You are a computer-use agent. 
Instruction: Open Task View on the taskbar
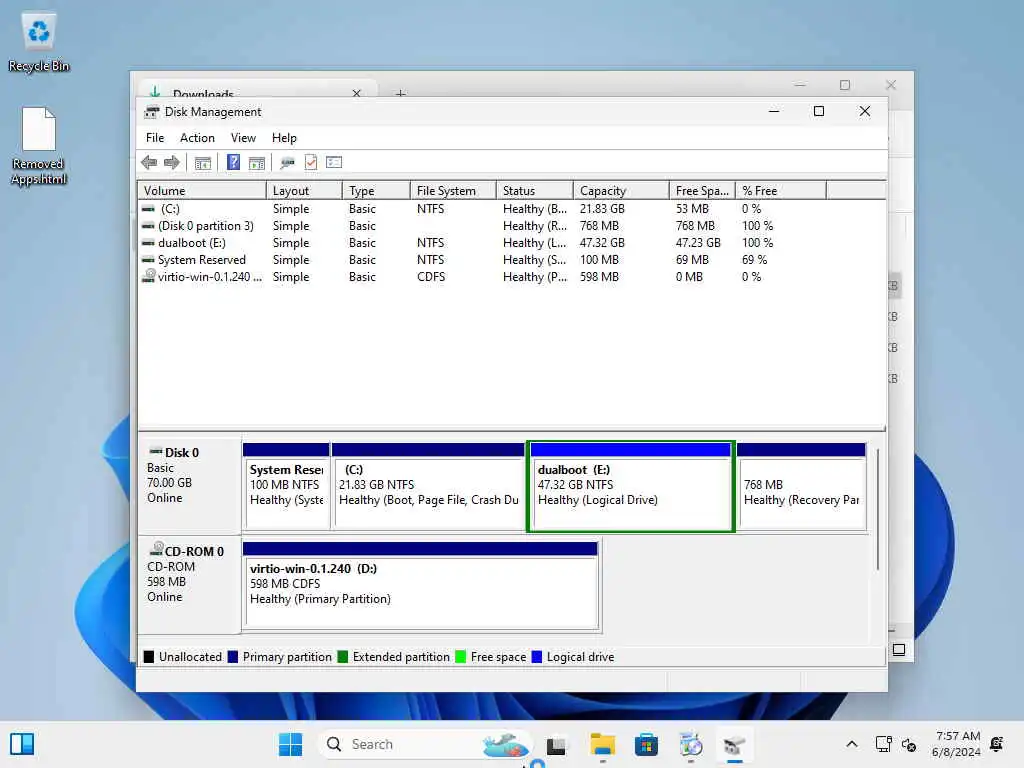556,745
